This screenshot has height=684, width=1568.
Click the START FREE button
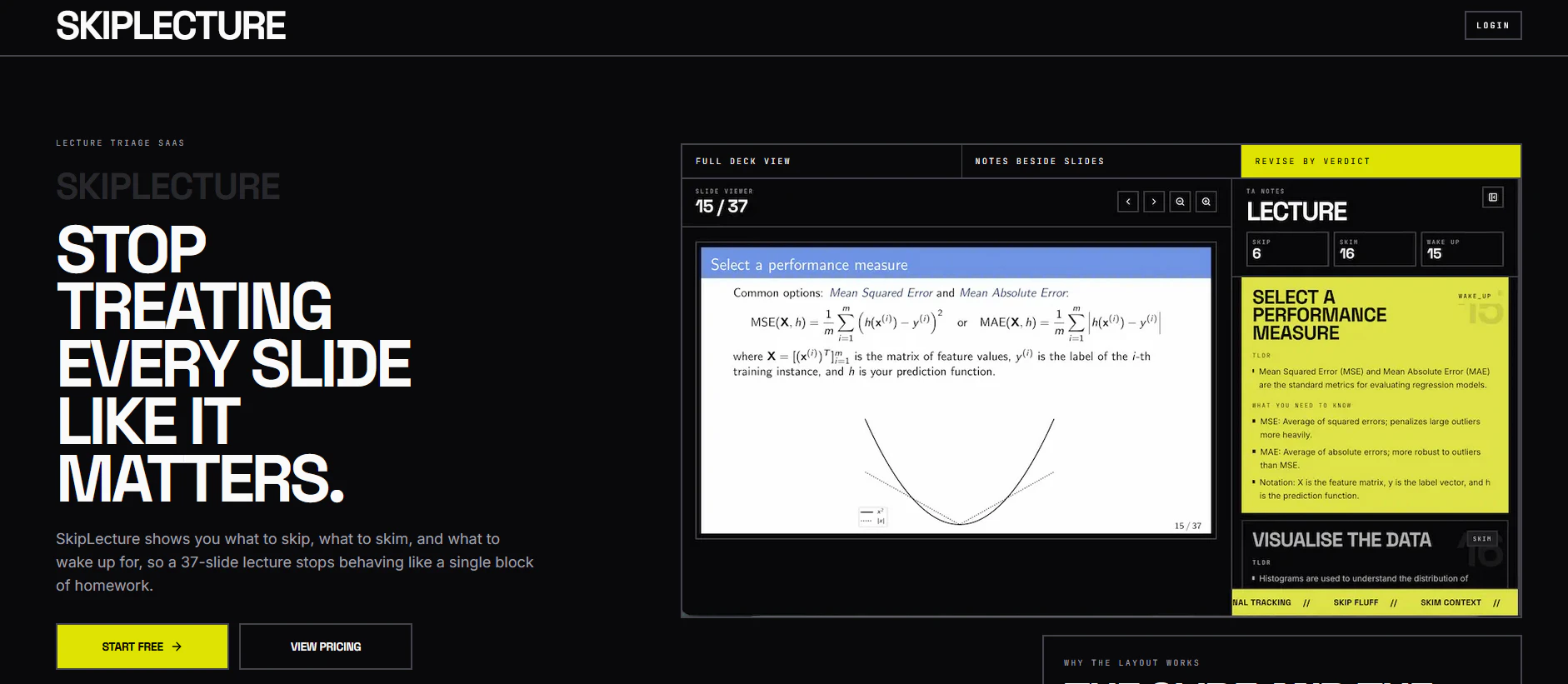(142, 647)
